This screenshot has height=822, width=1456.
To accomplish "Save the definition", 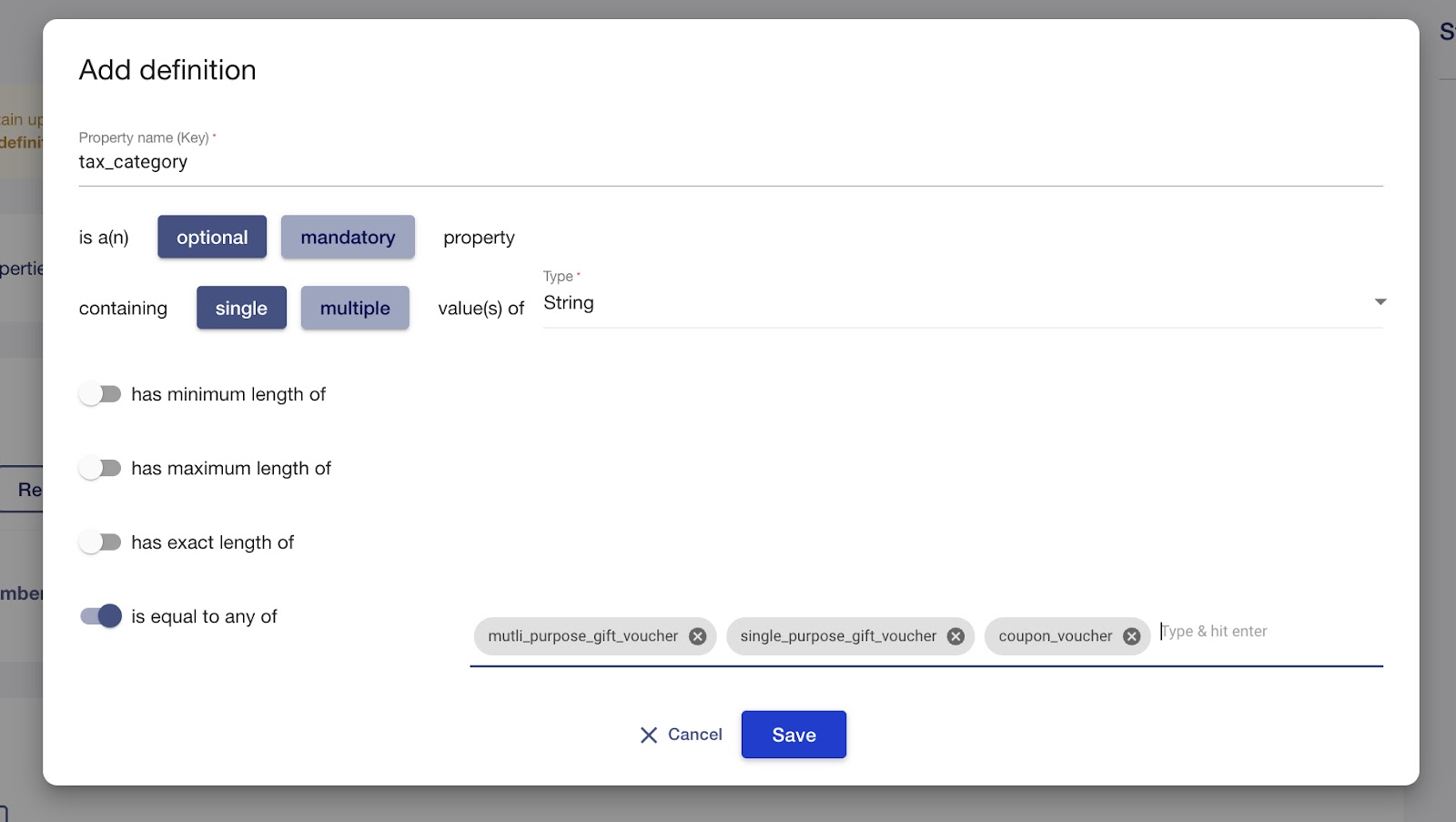I will [794, 735].
